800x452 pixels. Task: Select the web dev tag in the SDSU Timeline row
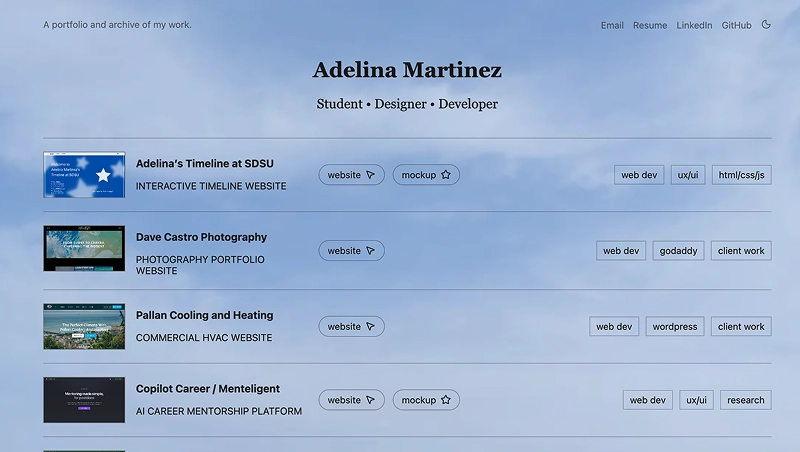639,175
